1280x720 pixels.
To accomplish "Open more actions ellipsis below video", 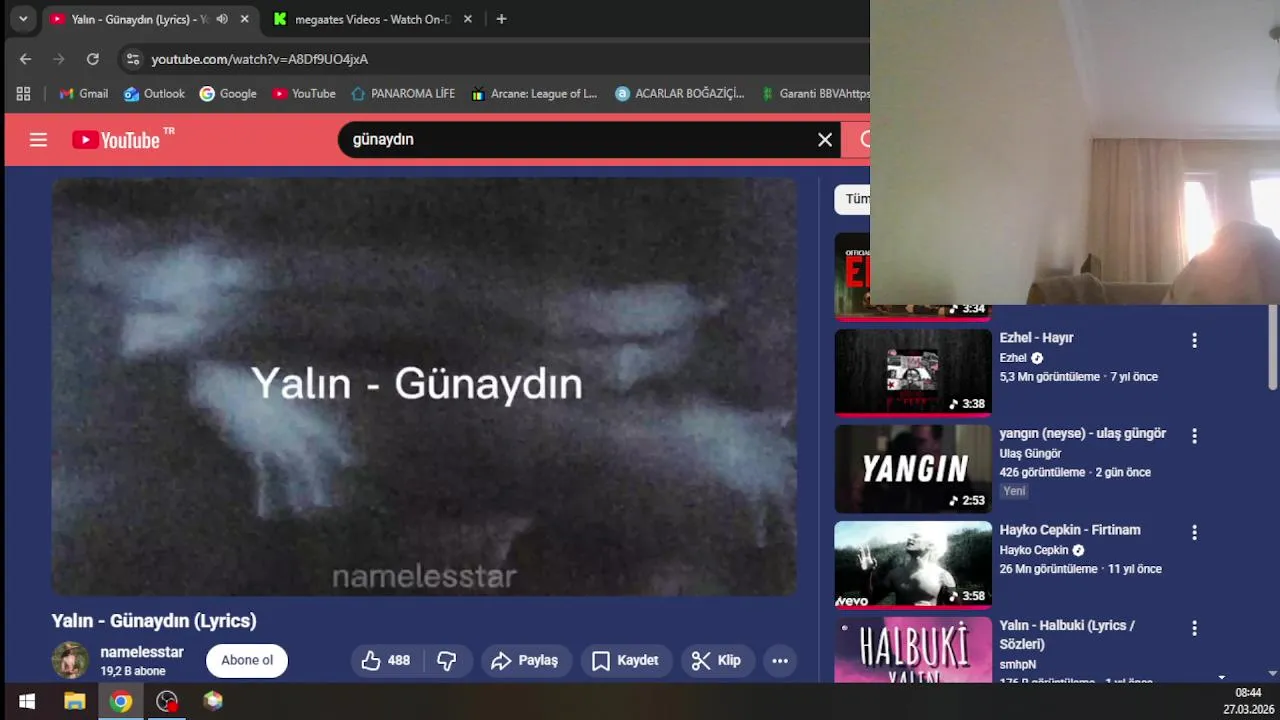I will pyautogui.click(x=780, y=660).
